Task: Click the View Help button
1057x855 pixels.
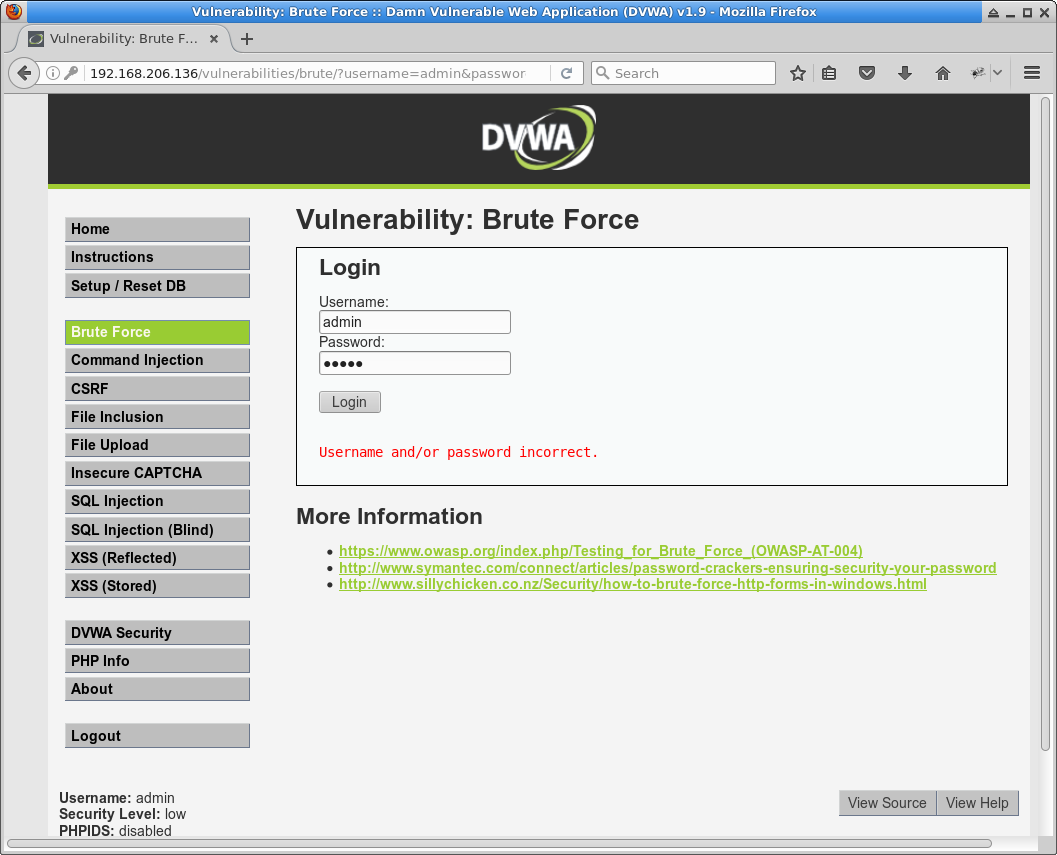Action: pos(977,803)
